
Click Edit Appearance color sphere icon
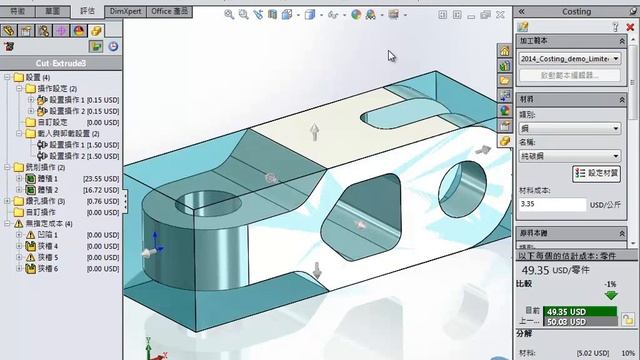[x=356, y=15]
